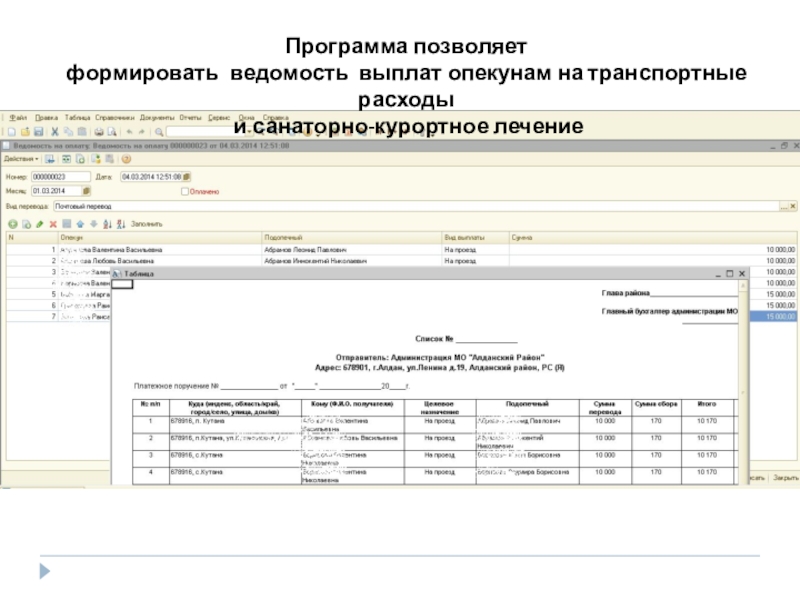Click the Copy row icon above the table

click(x=27, y=224)
